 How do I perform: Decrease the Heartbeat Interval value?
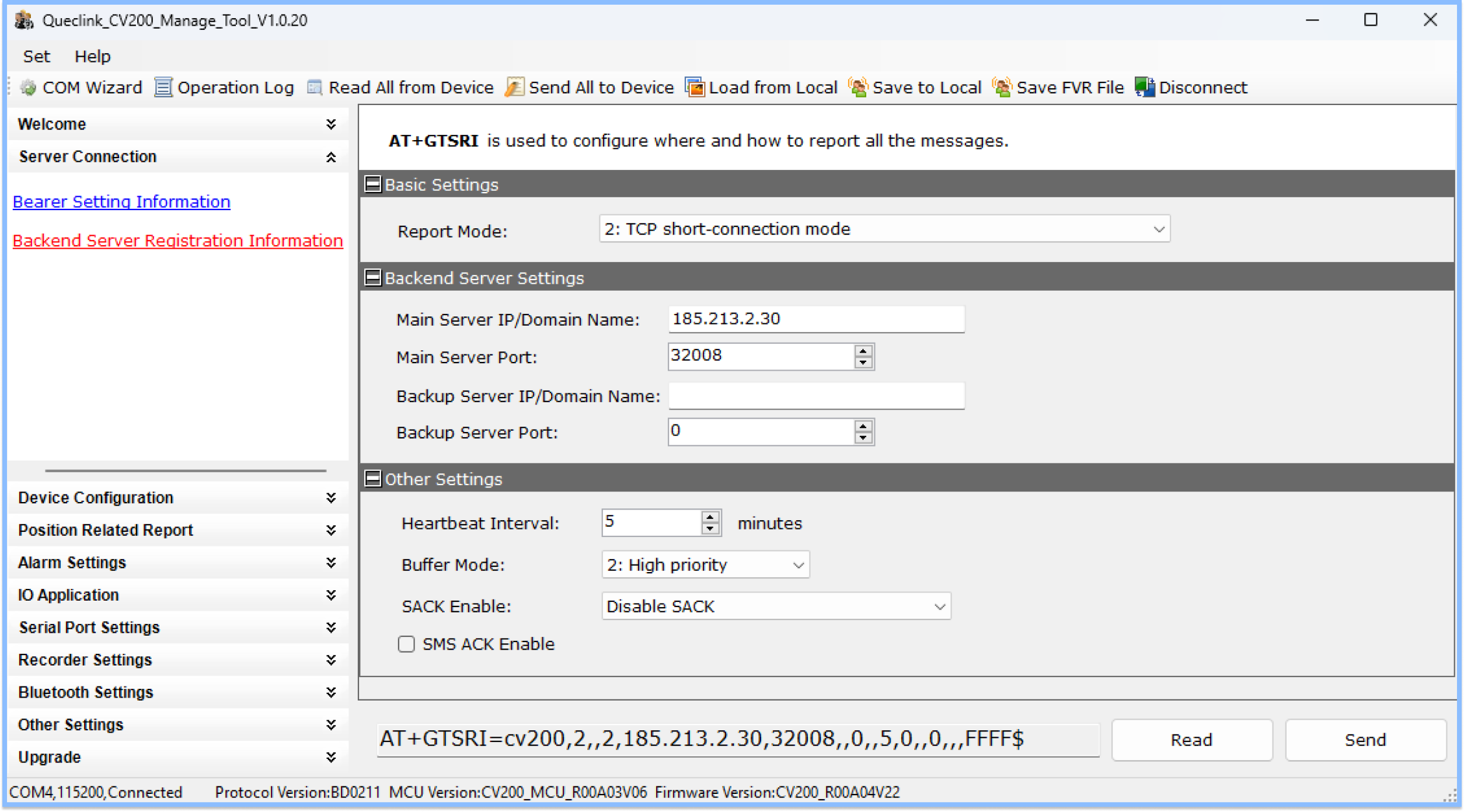click(x=710, y=529)
